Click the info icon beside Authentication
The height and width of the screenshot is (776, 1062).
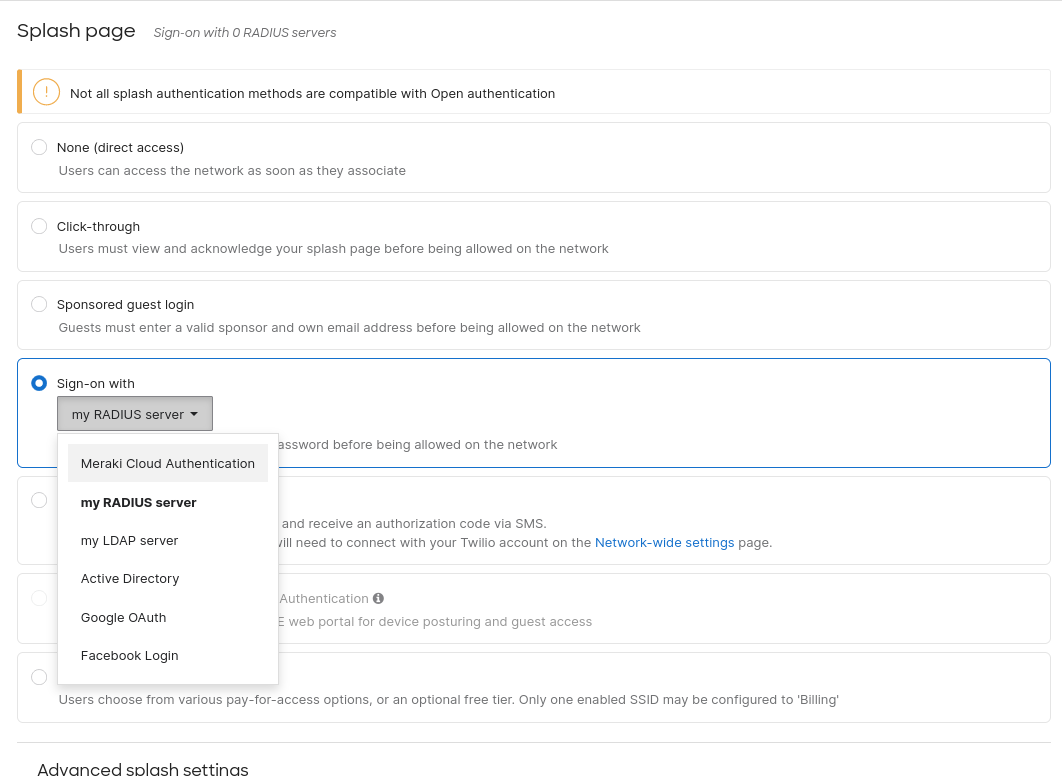click(378, 599)
